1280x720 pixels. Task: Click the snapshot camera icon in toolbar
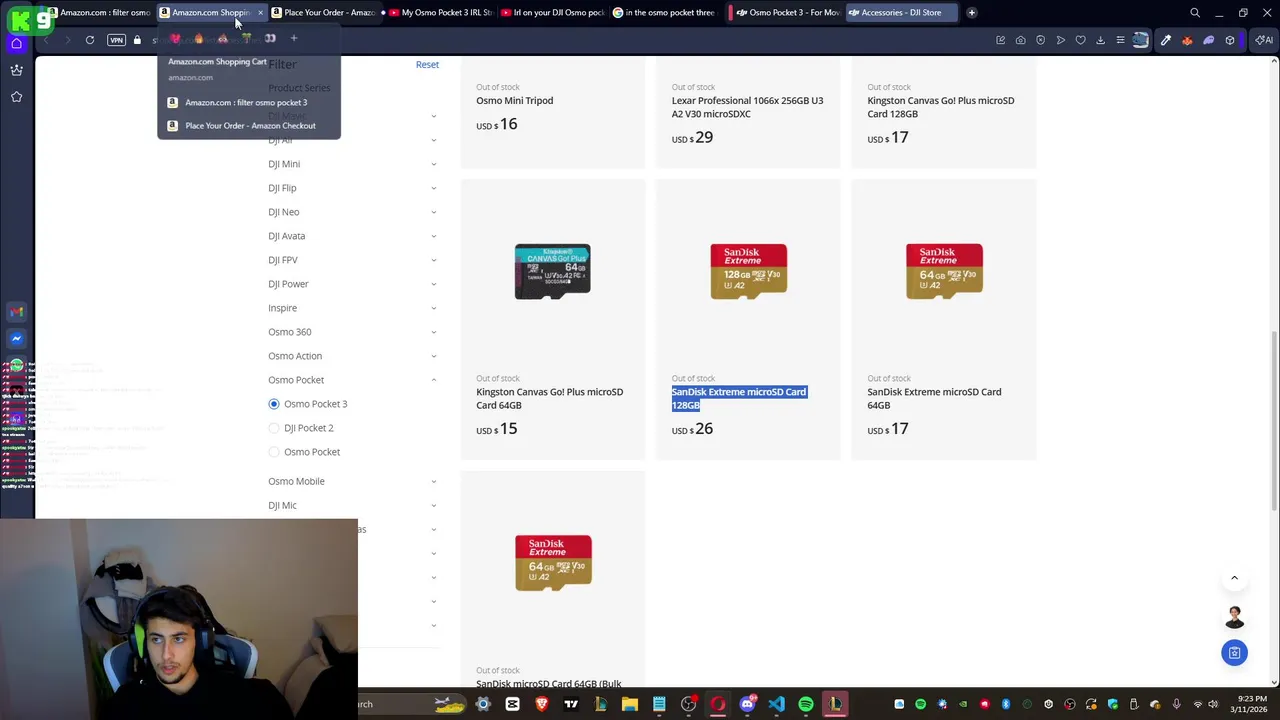pyautogui.click(x=1020, y=40)
